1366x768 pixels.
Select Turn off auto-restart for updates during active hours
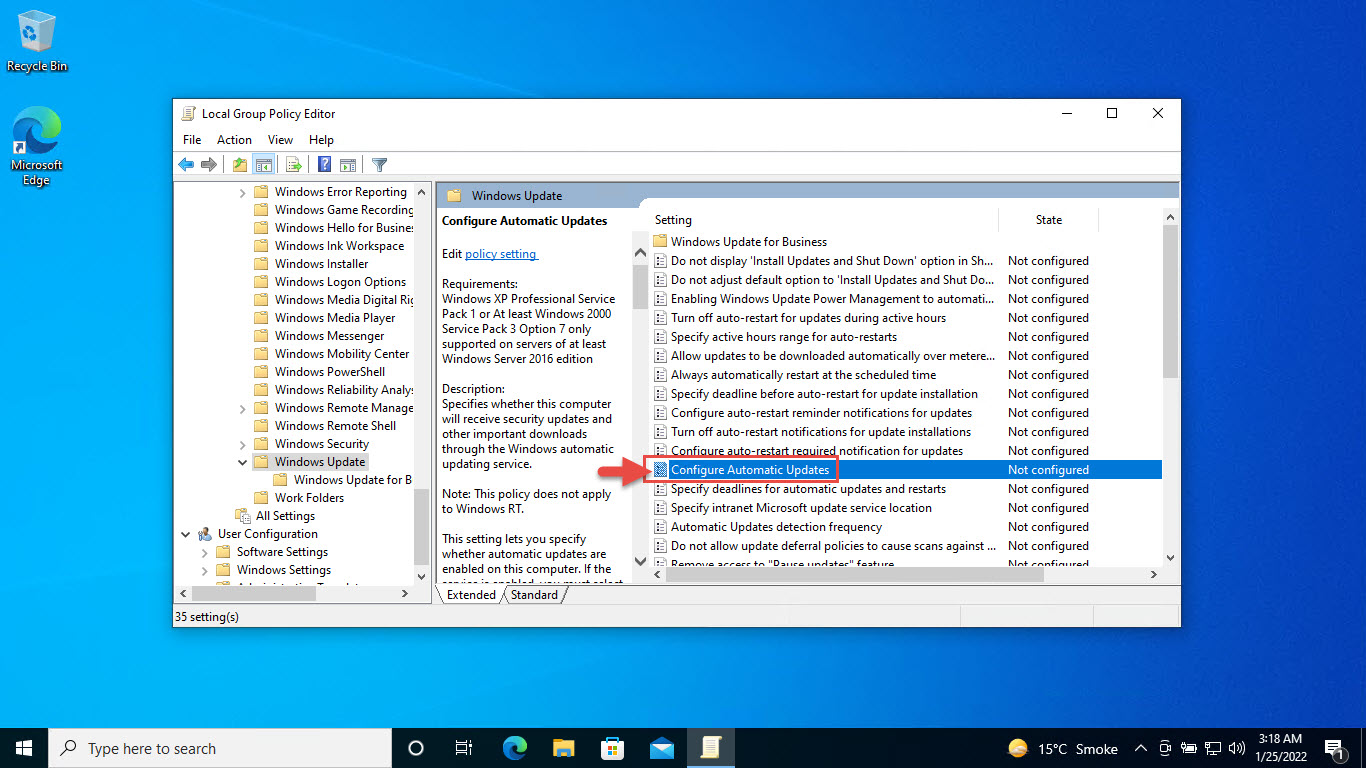pos(808,318)
